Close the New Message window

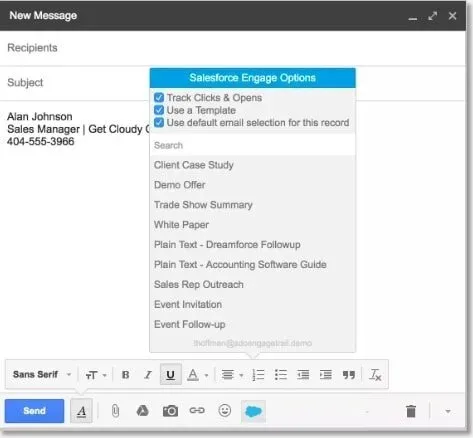[452, 16]
